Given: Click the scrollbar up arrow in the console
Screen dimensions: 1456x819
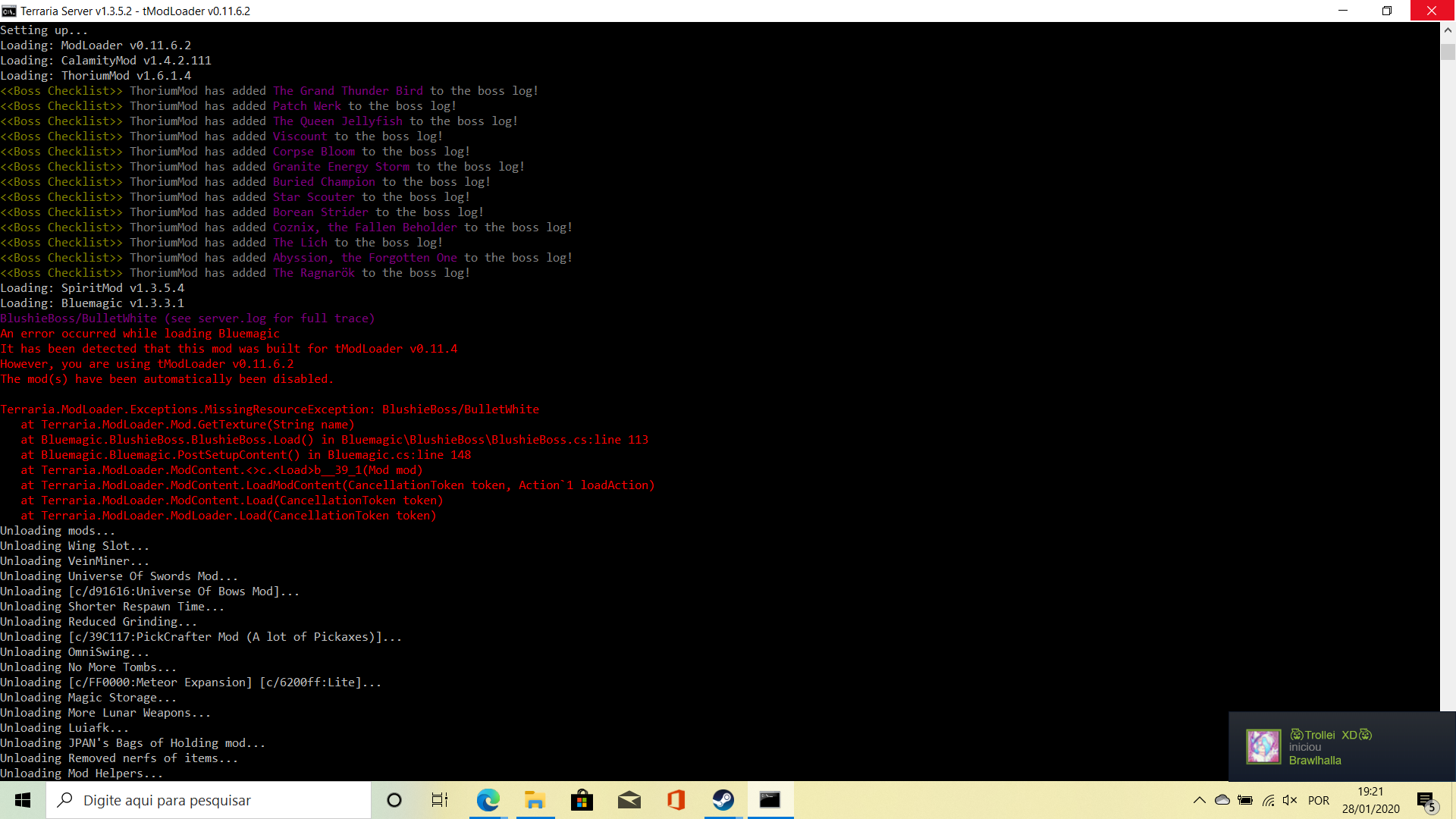Looking at the screenshot, I should pyautogui.click(x=1448, y=30).
